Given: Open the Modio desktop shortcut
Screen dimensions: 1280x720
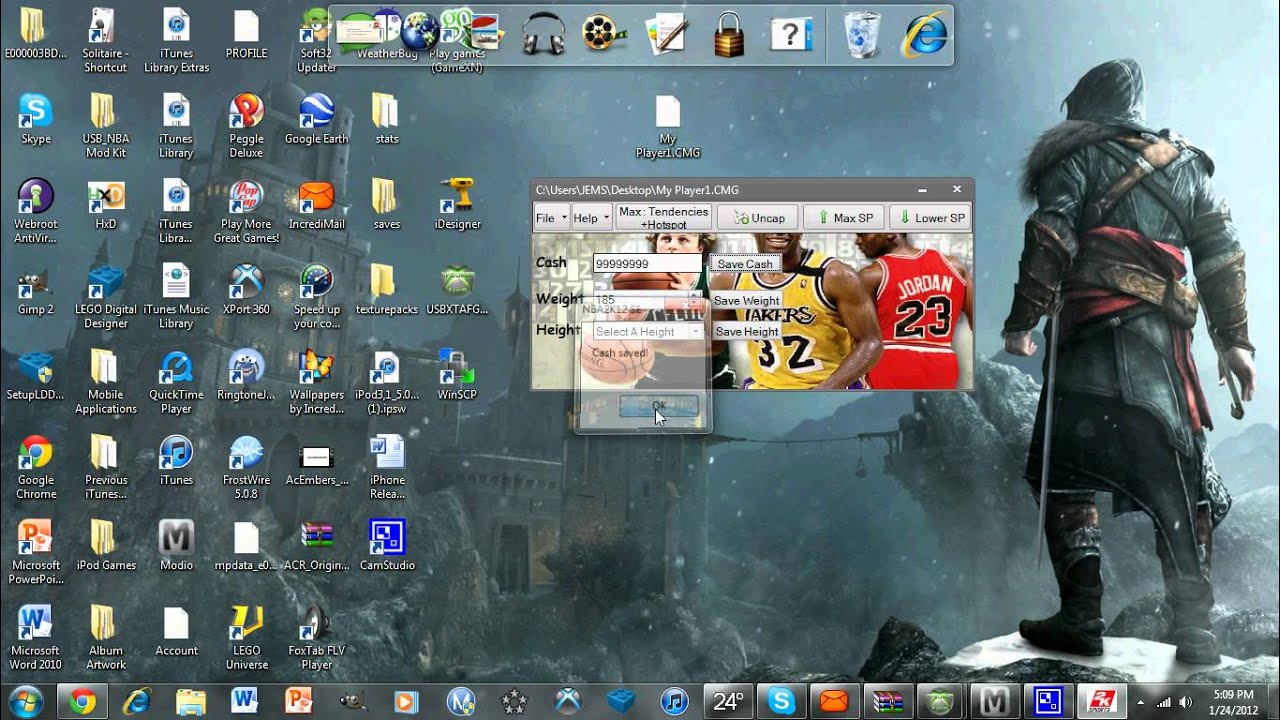Looking at the screenshot, I should click(176, 545).
